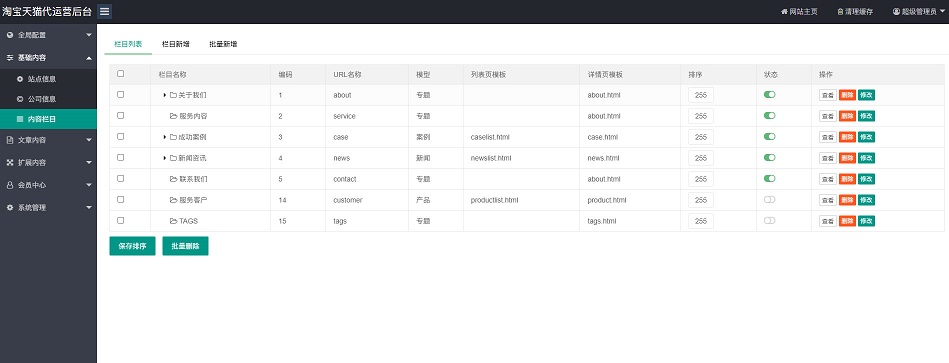This screenshot has width=949, height=363.
Task: Expand the 关于我们 tree arrow
Action: point(165,95)
